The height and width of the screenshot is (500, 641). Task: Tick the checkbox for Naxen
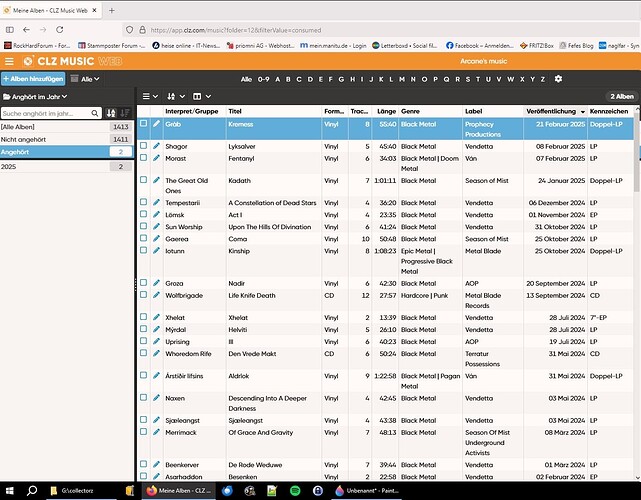coord(143,397)
